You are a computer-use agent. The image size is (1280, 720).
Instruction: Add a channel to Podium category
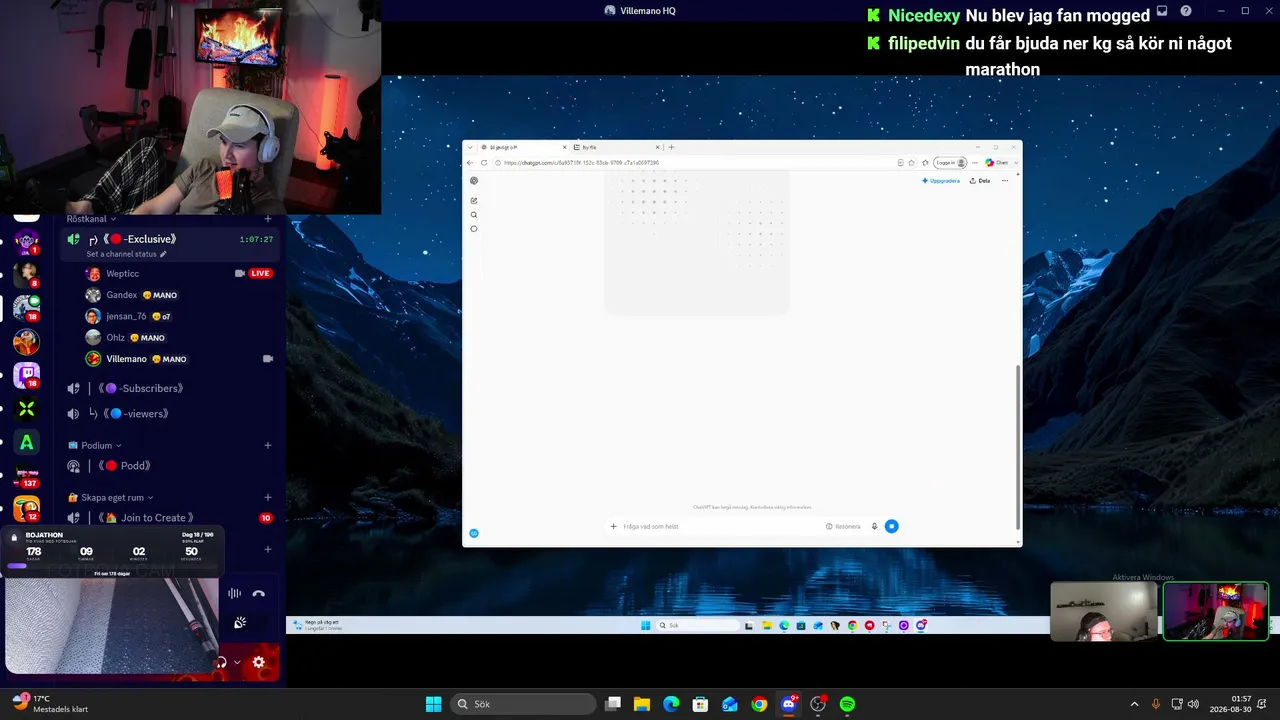[x=268, y=446]
